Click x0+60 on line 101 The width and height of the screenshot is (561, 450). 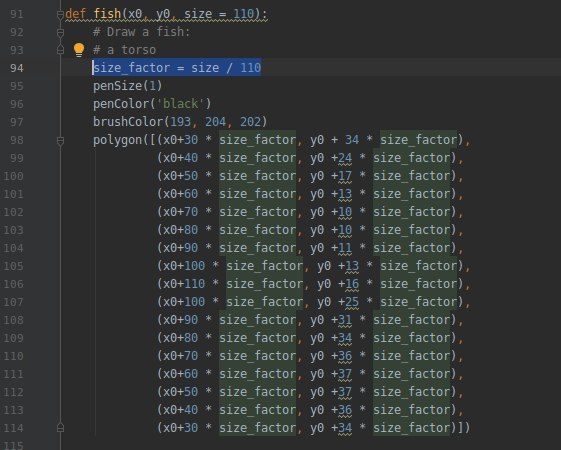click(x=180, y=194)
